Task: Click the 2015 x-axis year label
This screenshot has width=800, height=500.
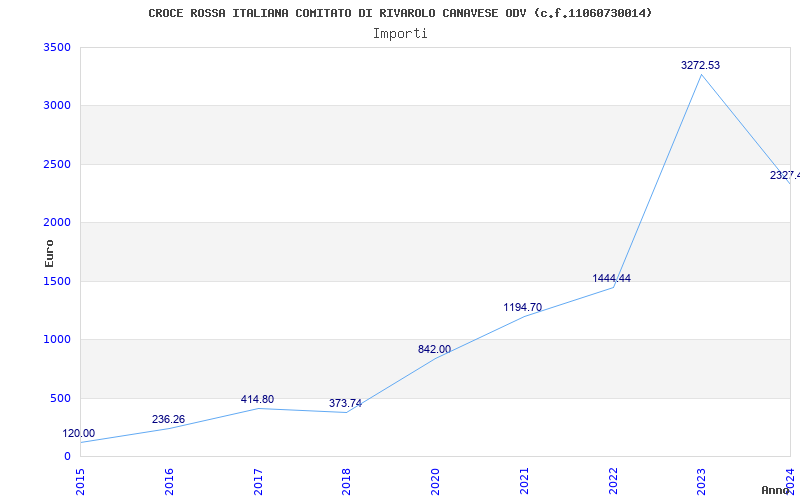Action: (x=80, y=482)
